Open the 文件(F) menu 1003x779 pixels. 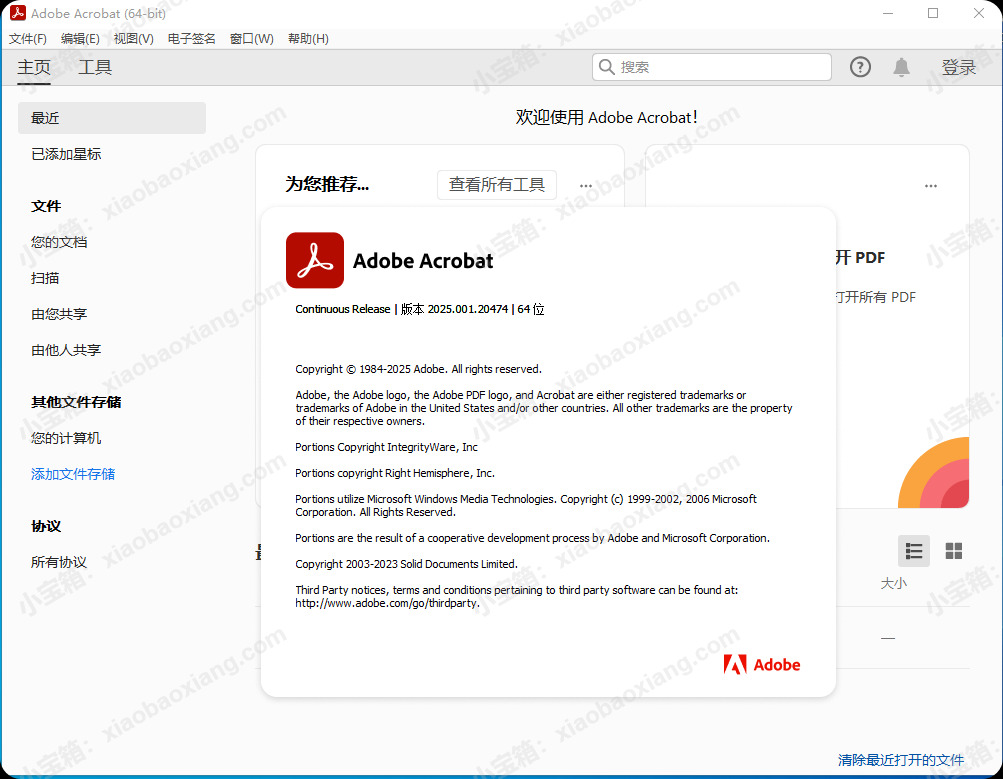pyautogui.click(x=28, y=39)
